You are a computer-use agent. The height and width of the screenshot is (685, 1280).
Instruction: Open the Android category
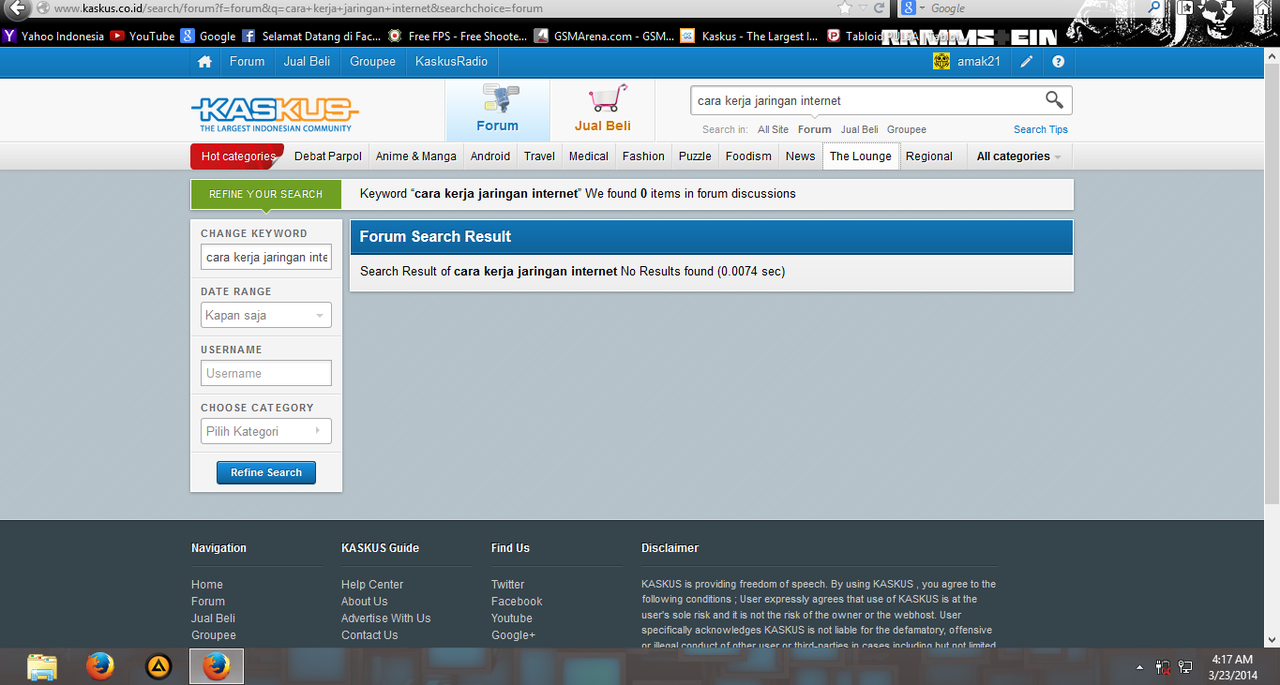pos(490,156)
